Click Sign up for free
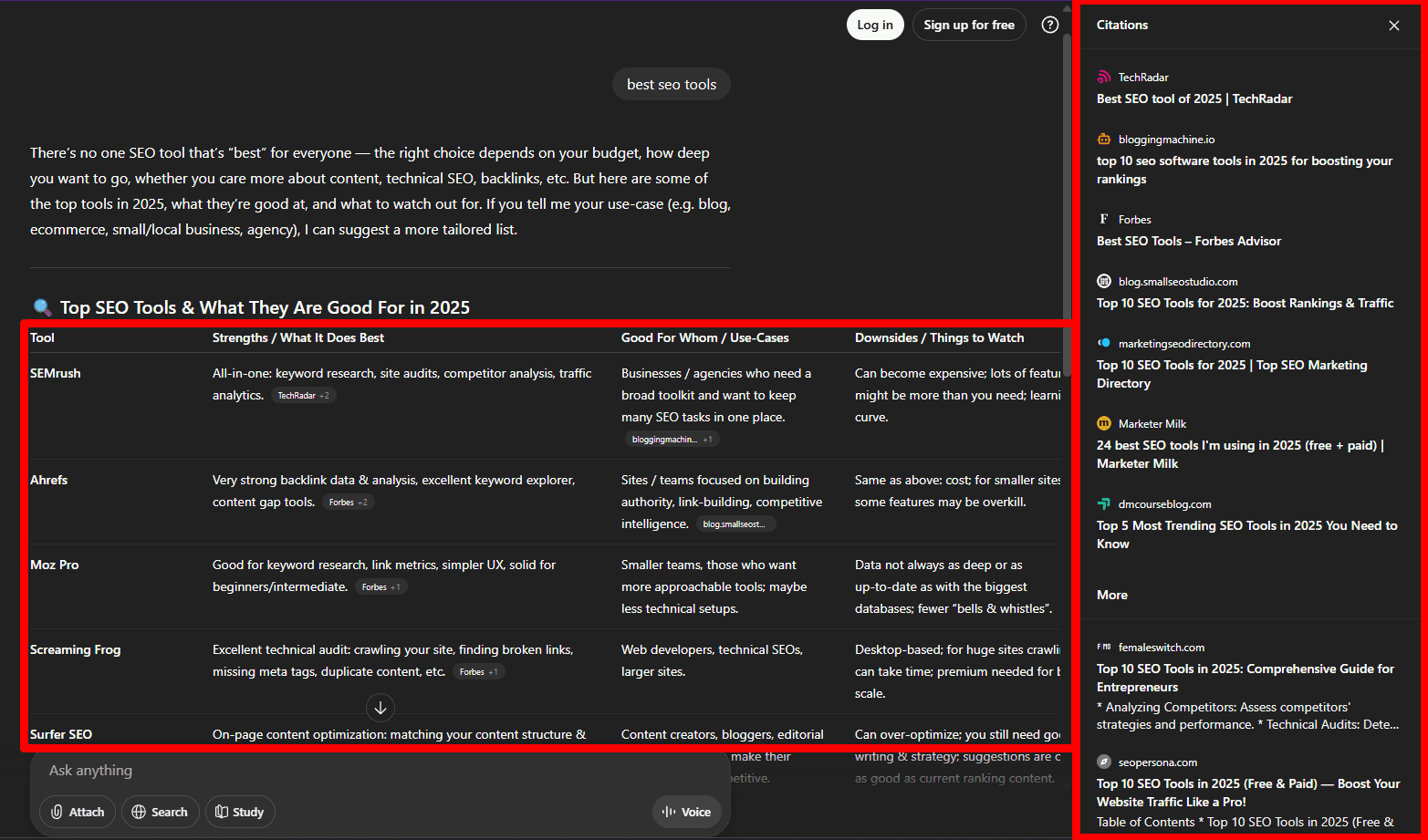 [x=969, y=25]
